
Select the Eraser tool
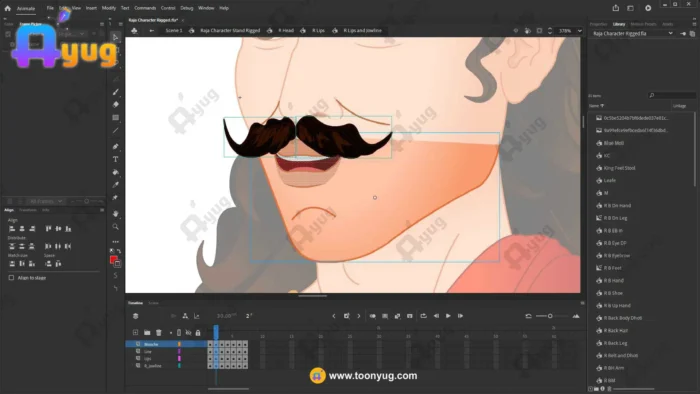coord(116,104)
